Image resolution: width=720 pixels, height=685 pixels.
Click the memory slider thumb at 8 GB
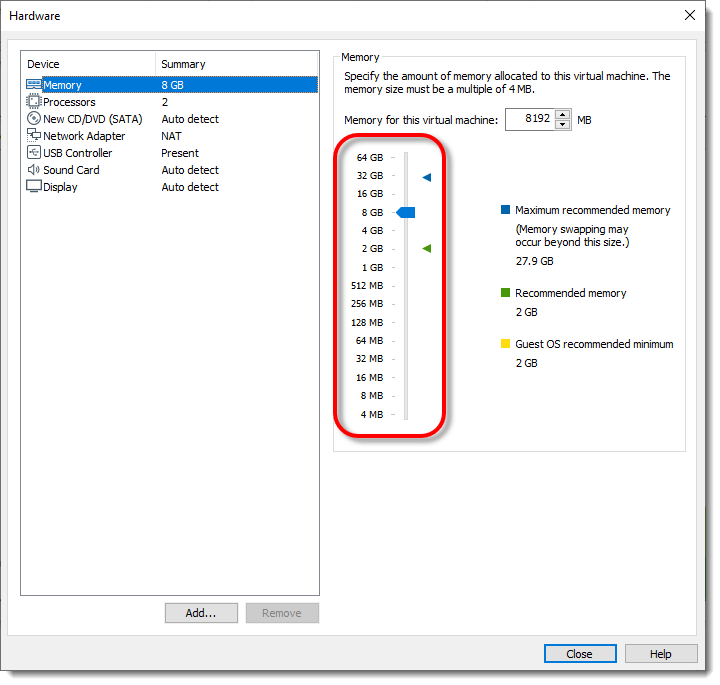(406, 213)
